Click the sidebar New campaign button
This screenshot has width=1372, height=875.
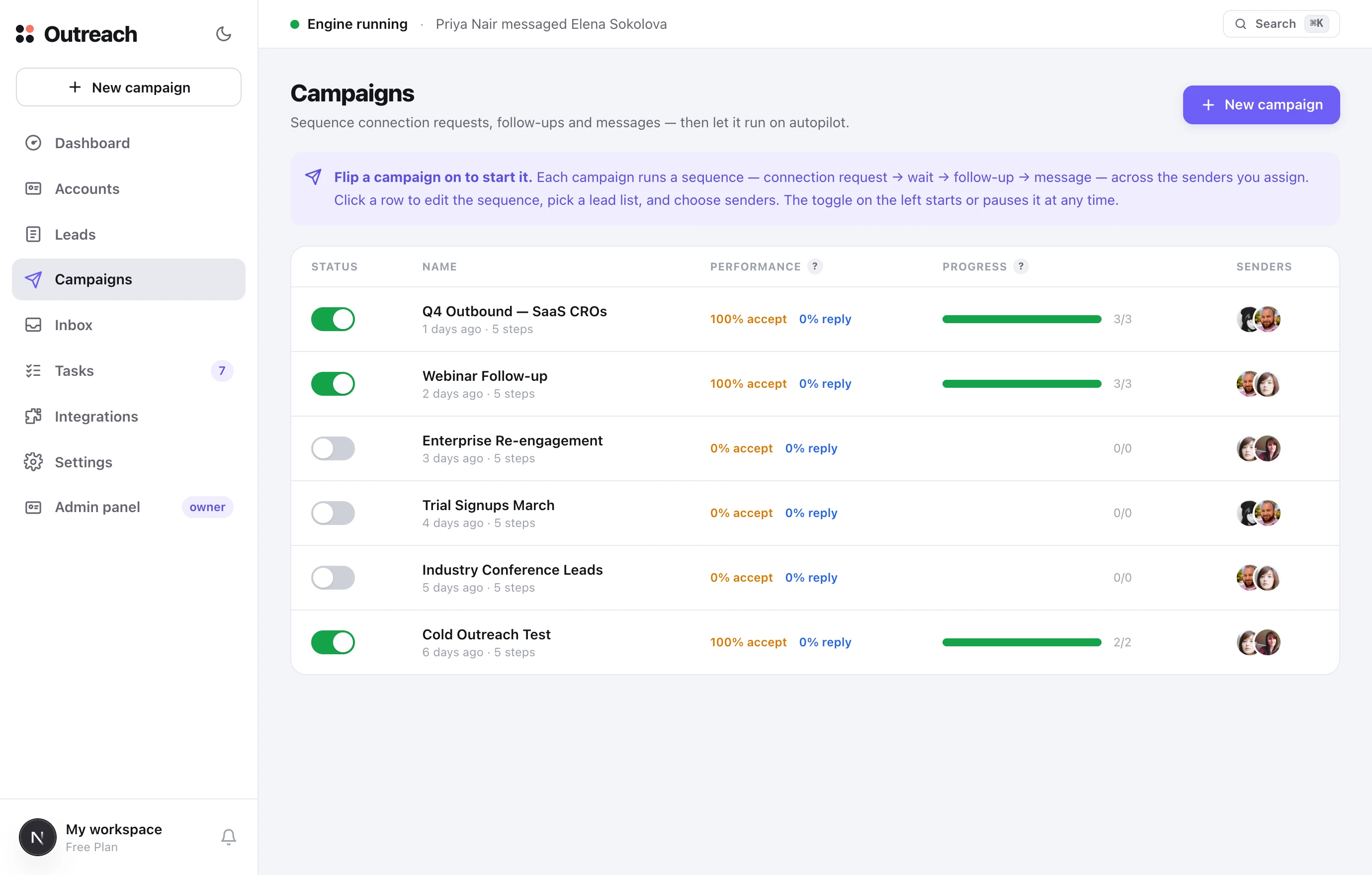pos(129,87)
